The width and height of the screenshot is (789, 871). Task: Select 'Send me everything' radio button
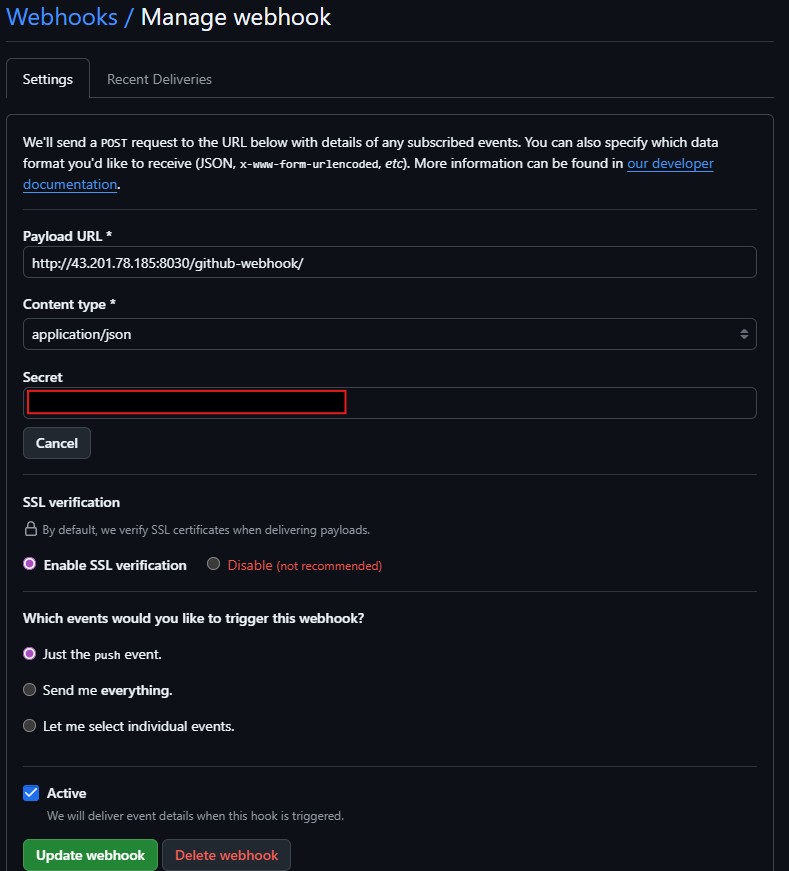(30, 690)
